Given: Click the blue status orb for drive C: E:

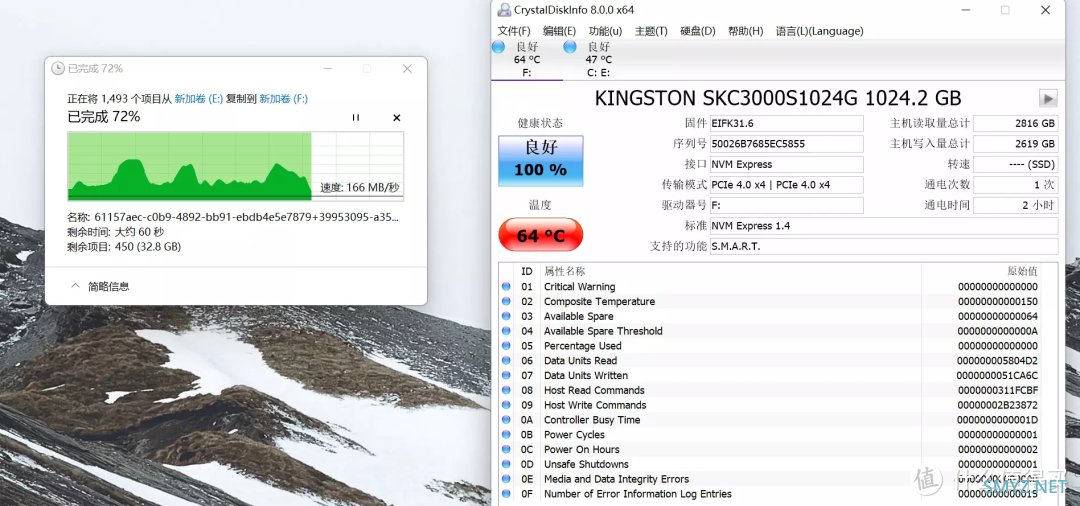Looking at the screenshot, I should point(570,47).
